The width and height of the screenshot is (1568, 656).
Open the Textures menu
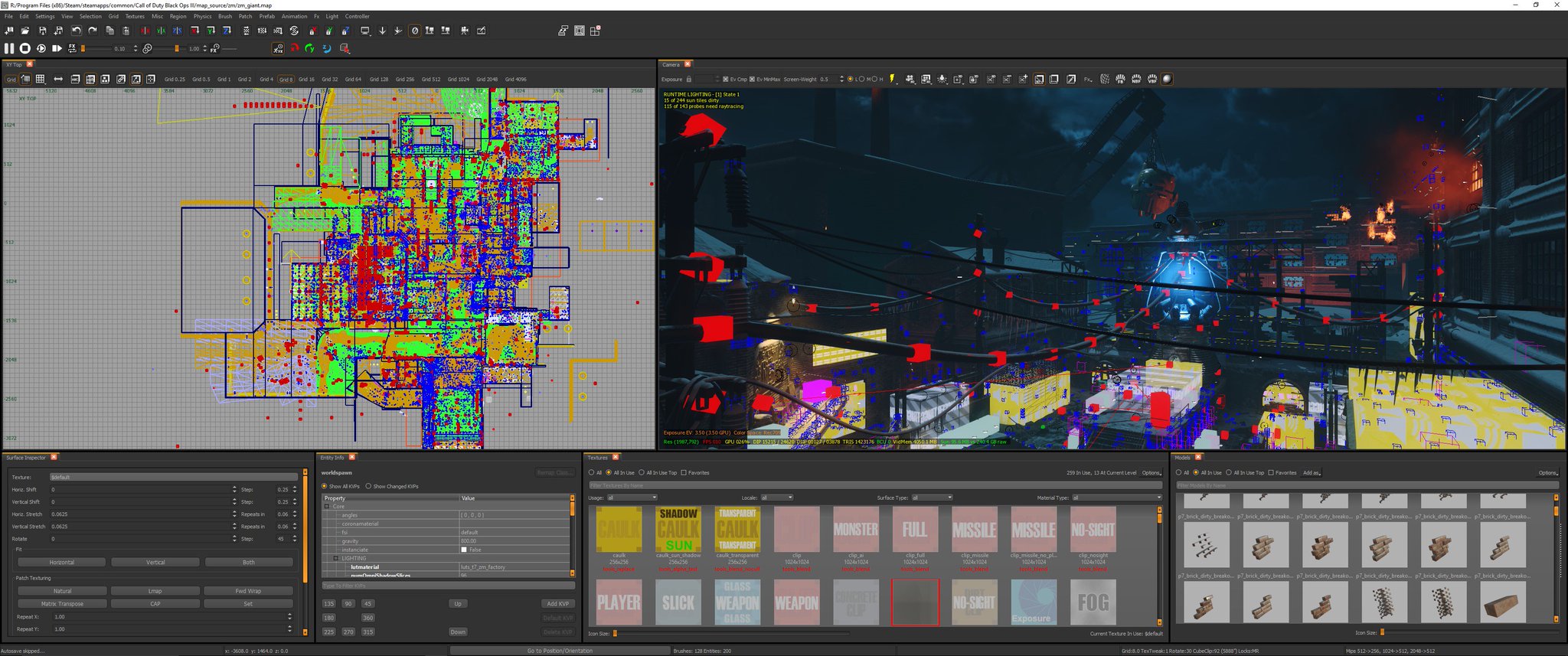[x=135, y=16]
